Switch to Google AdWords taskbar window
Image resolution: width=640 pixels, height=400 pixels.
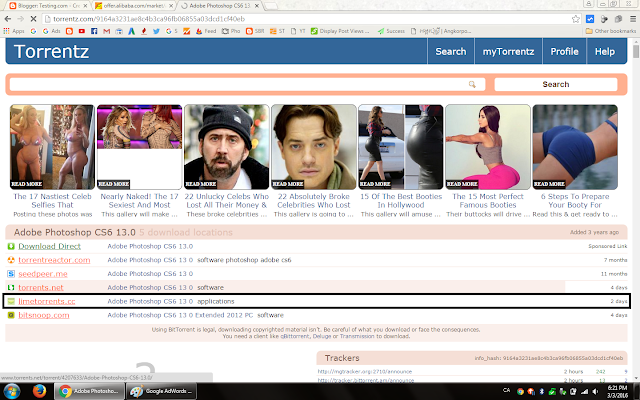click(x=162, y=391)
